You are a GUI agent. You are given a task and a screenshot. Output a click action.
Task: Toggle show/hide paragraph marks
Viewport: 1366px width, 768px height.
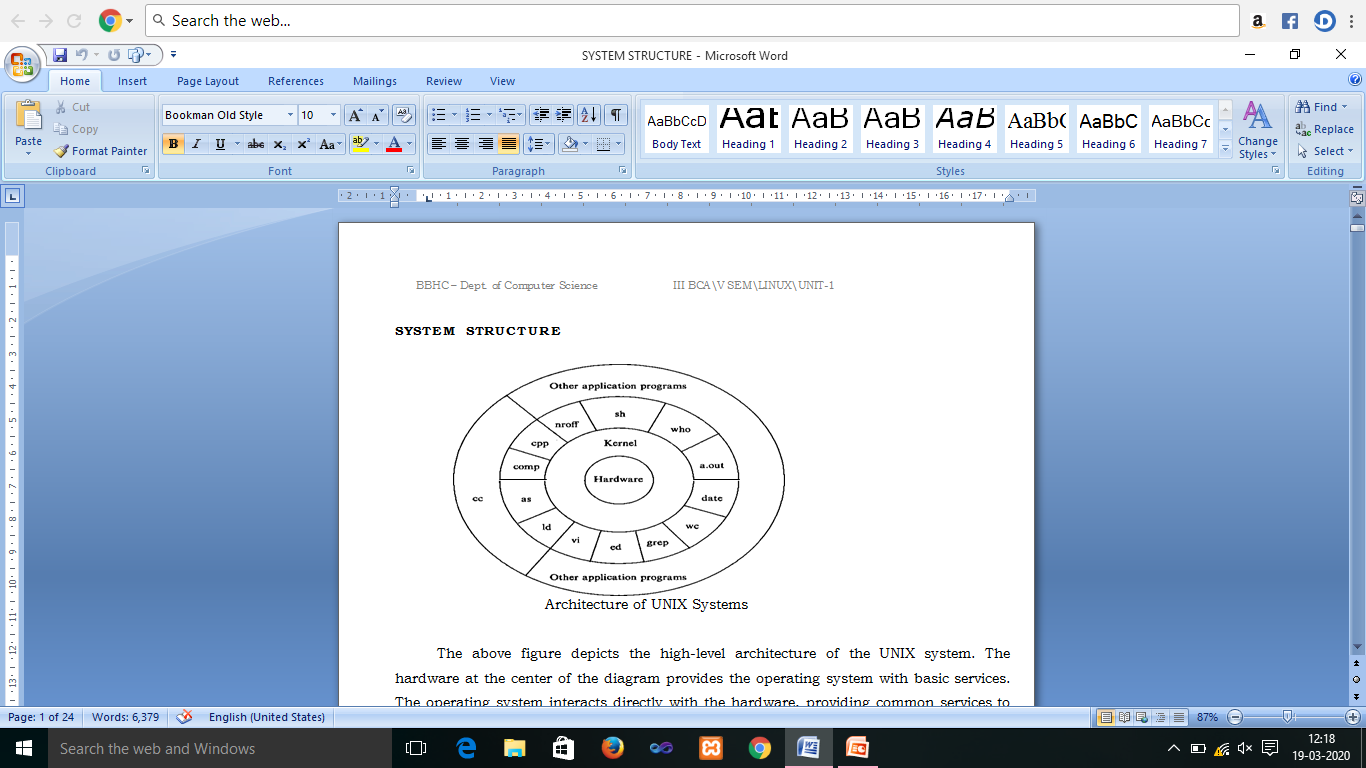coord(616,115)
